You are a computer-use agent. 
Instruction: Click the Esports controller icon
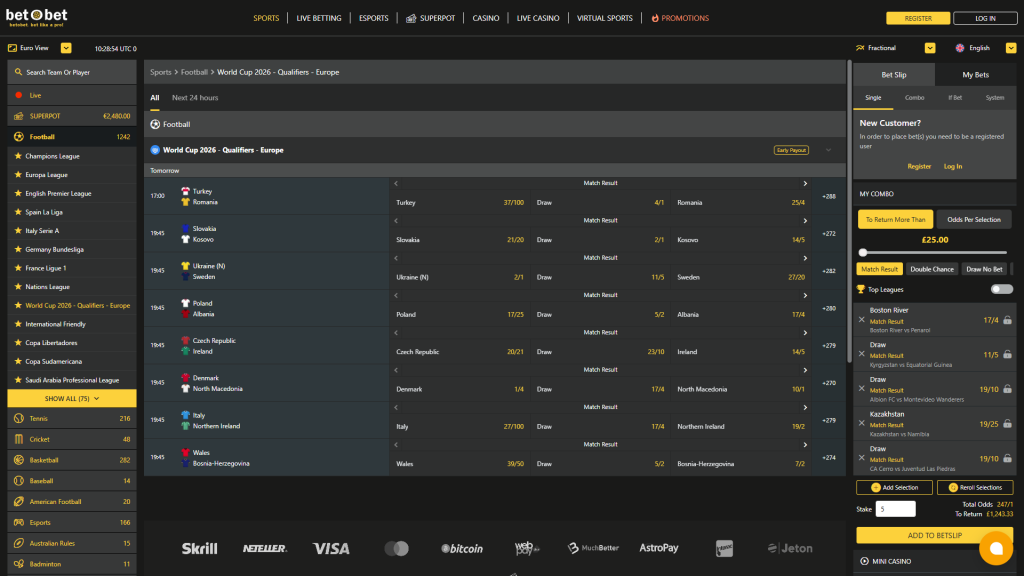(19, 522)
